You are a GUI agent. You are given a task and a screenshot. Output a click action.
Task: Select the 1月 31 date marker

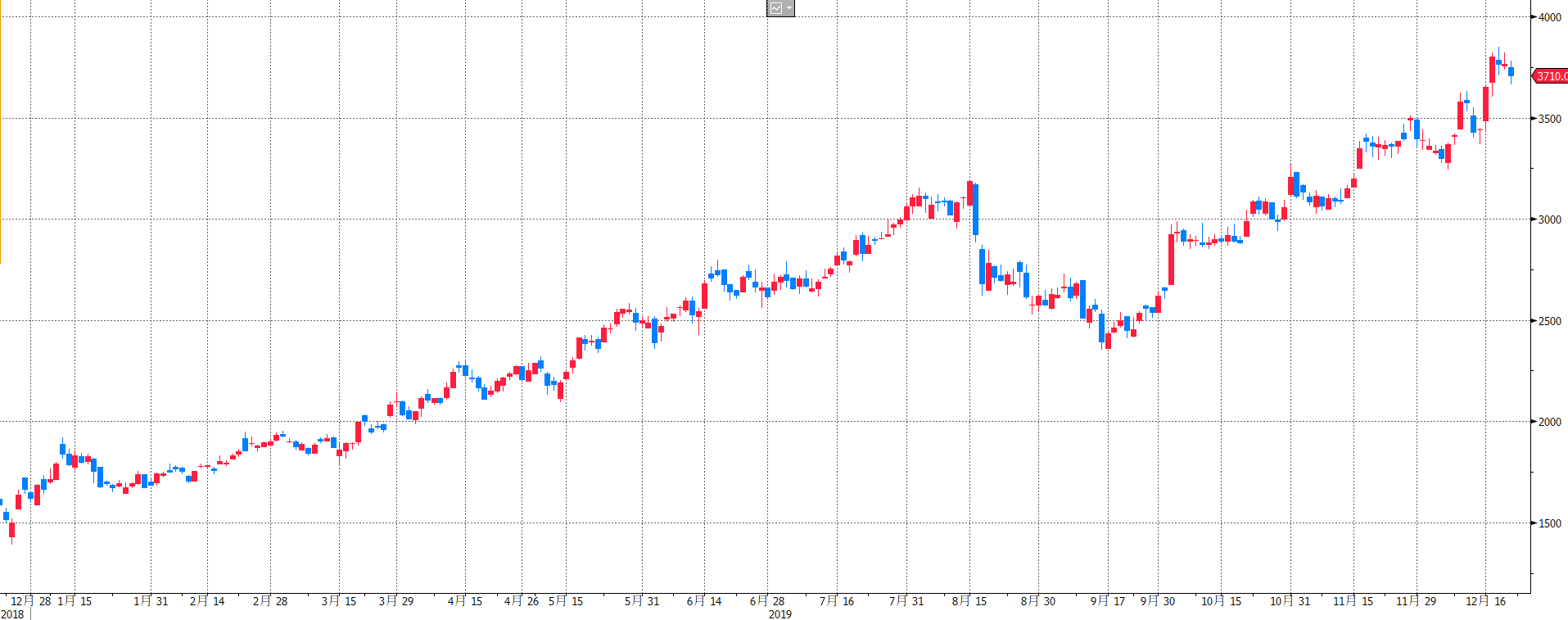pyautogui.click(x=151, y=601)
